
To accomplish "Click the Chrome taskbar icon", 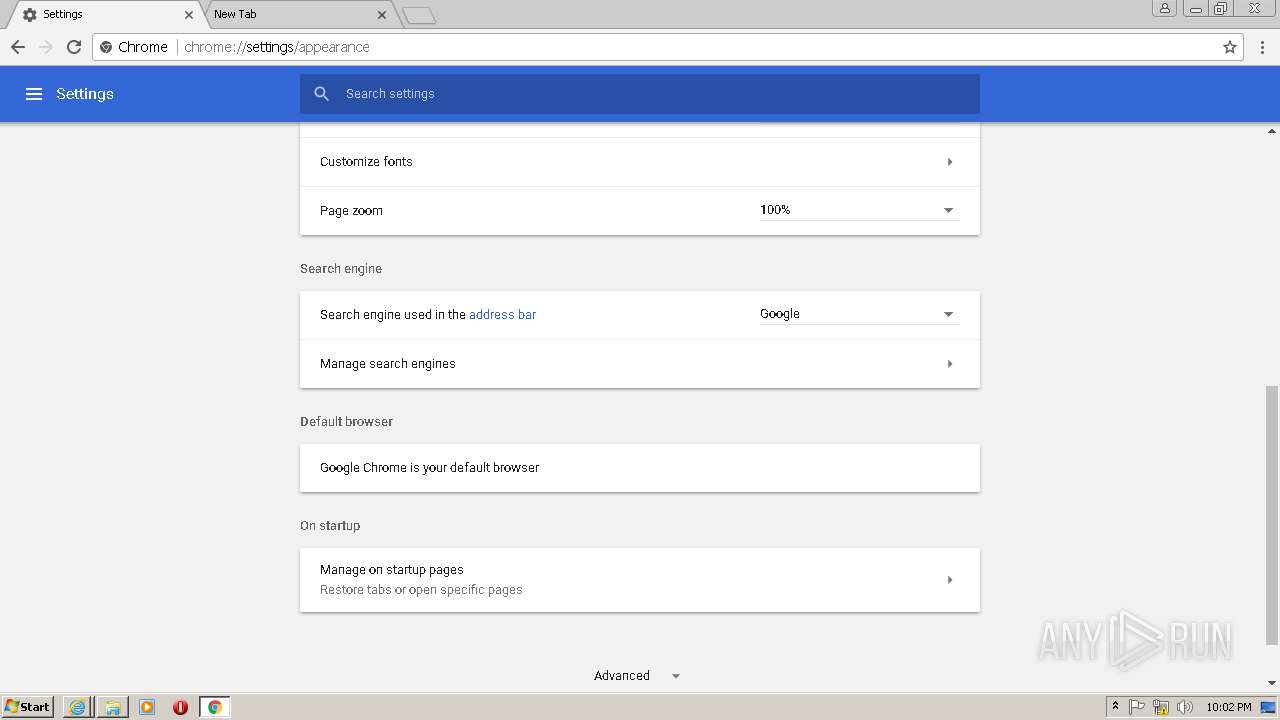I will tap(214, 707).
